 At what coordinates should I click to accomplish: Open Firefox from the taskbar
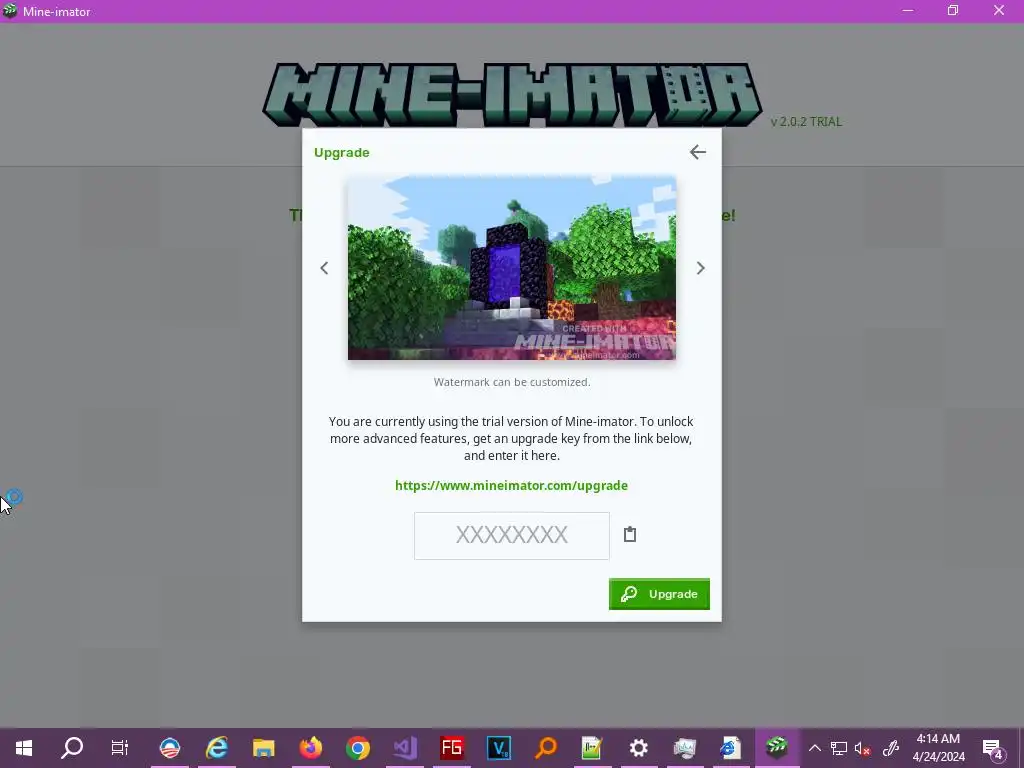[x=311, y=747]
